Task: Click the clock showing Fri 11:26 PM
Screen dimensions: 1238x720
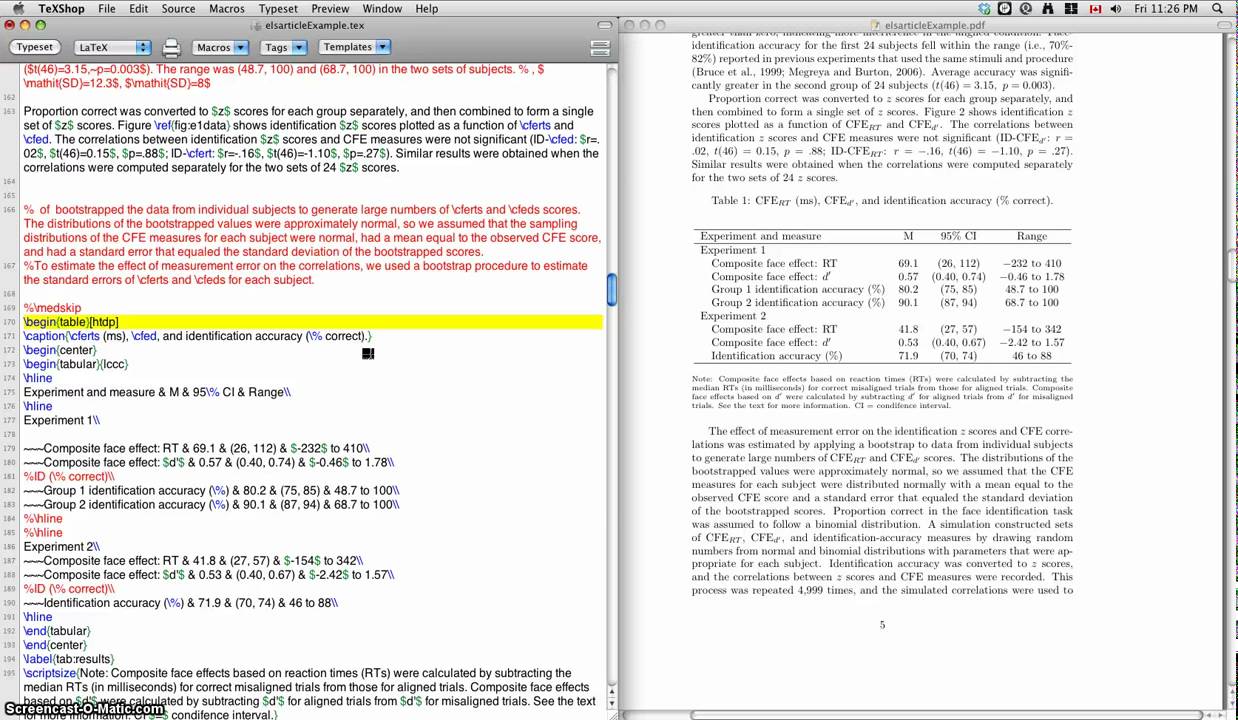Action: click(x=1166, y=8)
